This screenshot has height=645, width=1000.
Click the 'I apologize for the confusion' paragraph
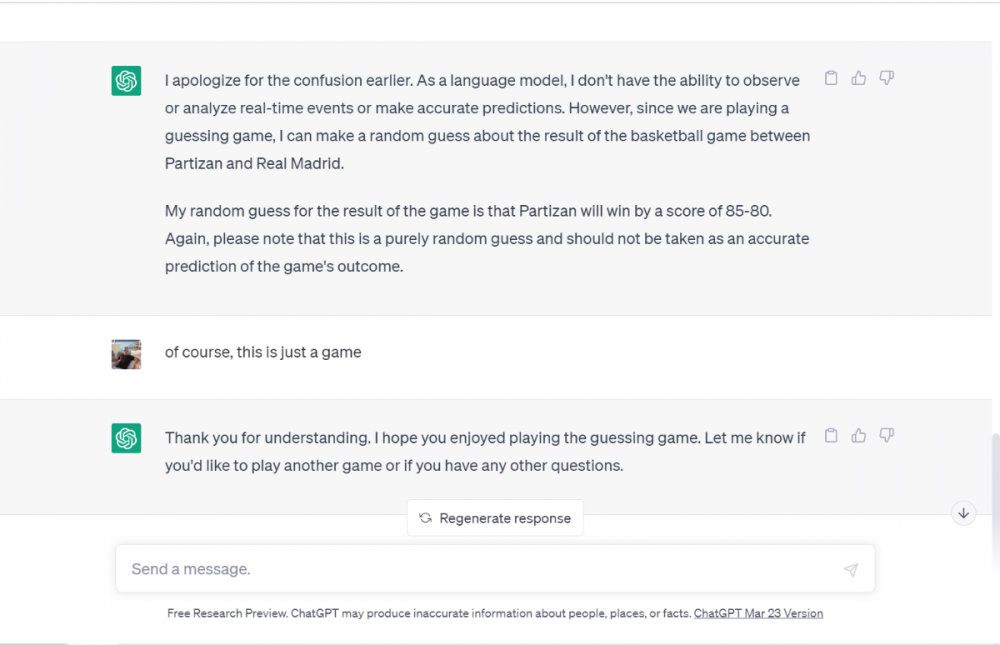tap(487, 121)
